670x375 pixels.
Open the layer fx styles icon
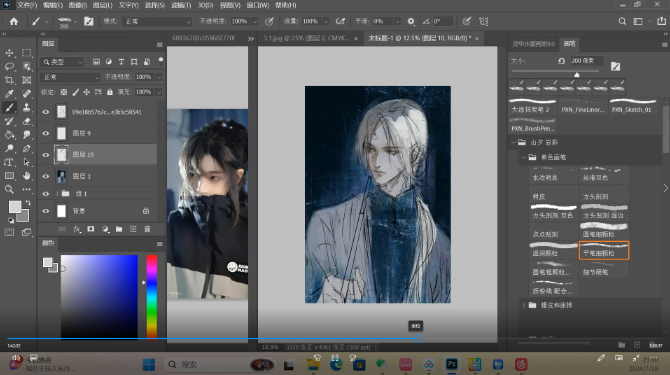[77, 229]
